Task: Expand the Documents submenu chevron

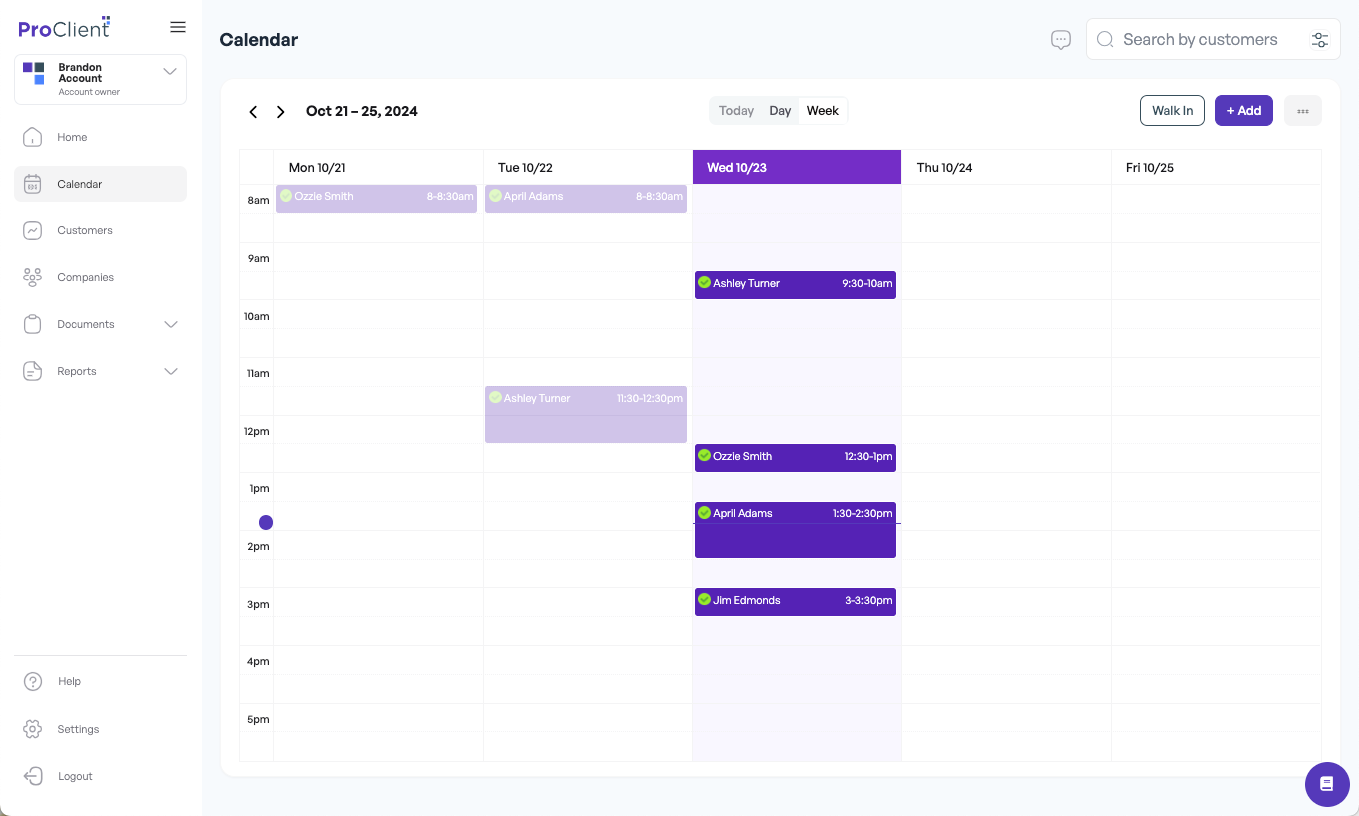Action: (x=171, y=324)
